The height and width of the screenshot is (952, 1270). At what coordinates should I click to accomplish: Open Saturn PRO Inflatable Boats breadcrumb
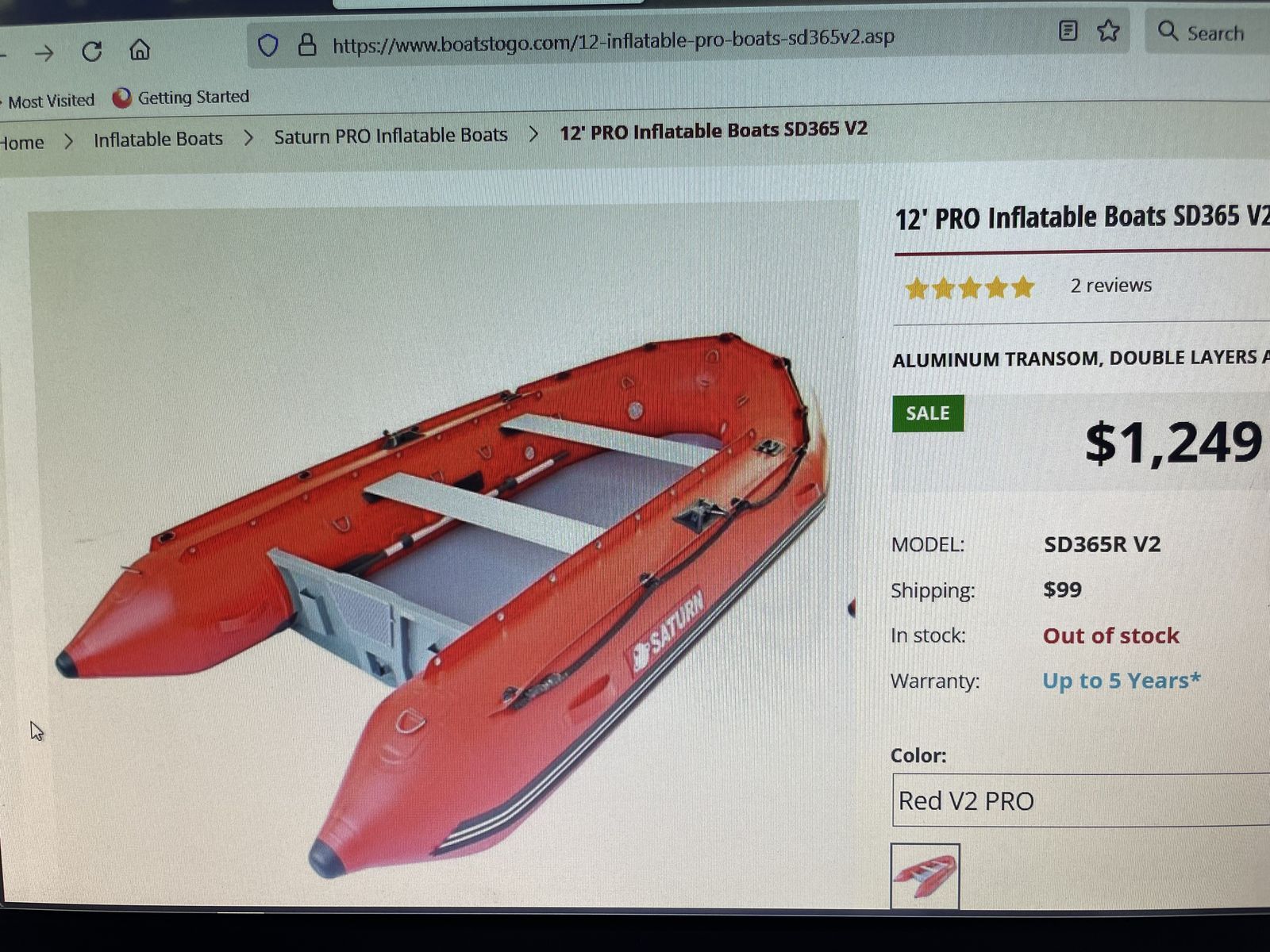tap(391, 136)
